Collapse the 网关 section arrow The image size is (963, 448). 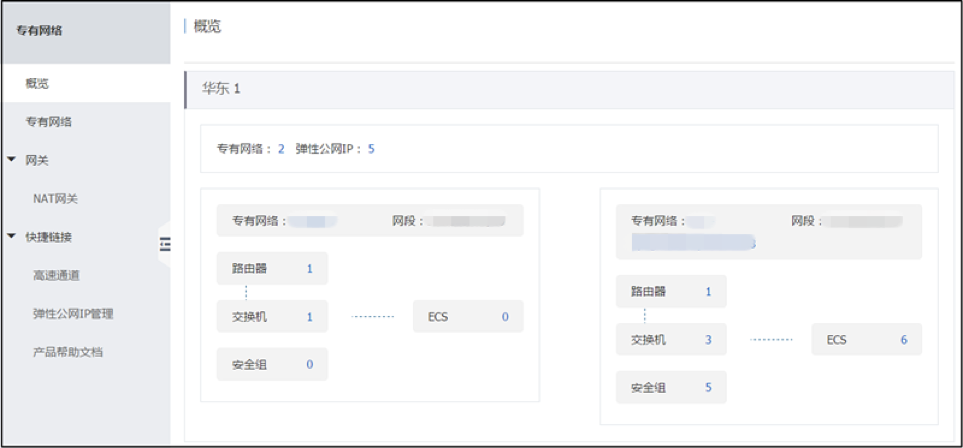coord(11,160)
